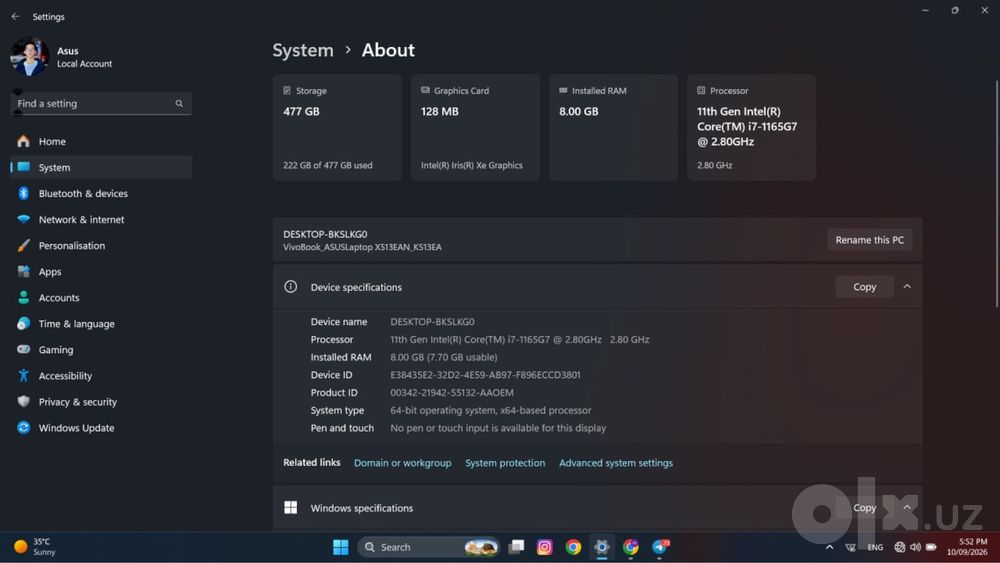Open Telegram from the taskbar
Viewport: 1000px width, 563px height.
point(660,547)
